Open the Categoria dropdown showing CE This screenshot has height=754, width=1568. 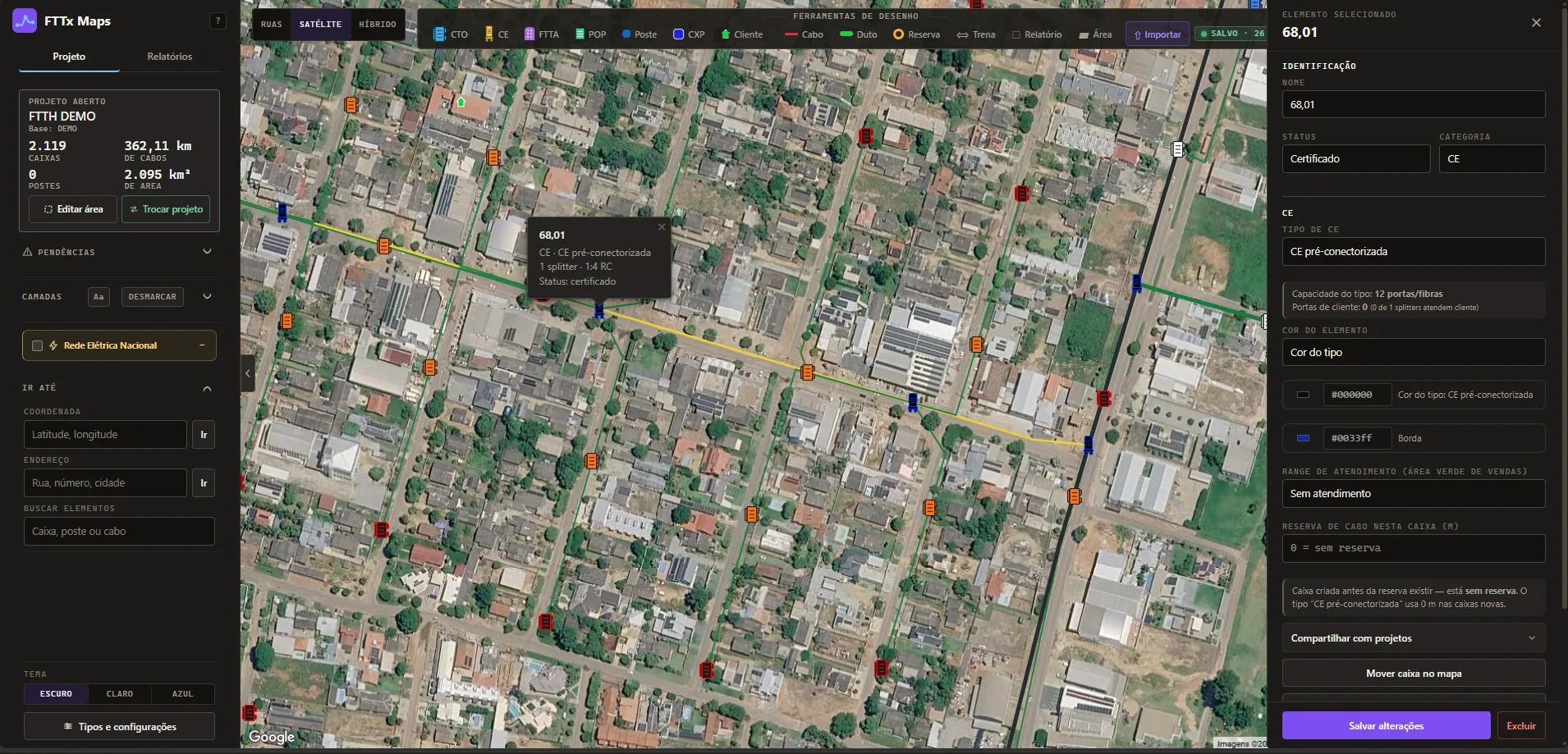point(1492,159)
